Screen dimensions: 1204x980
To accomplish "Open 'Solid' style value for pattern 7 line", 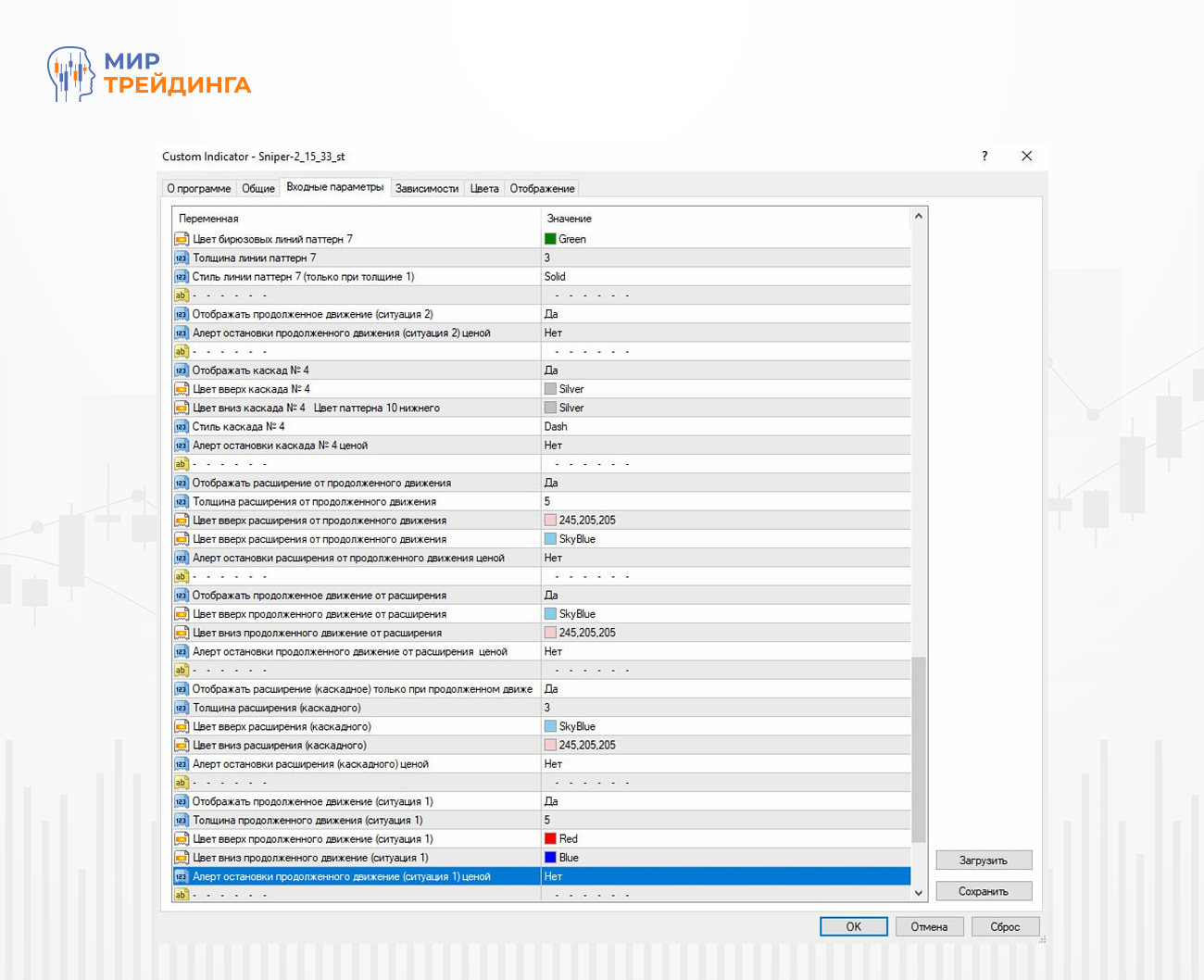I will tap(555, 277).
